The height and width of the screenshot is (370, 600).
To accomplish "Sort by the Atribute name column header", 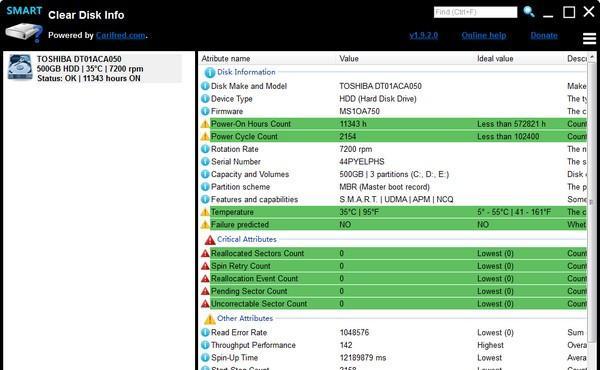I will pyautogui.click(x=226, y=59).
